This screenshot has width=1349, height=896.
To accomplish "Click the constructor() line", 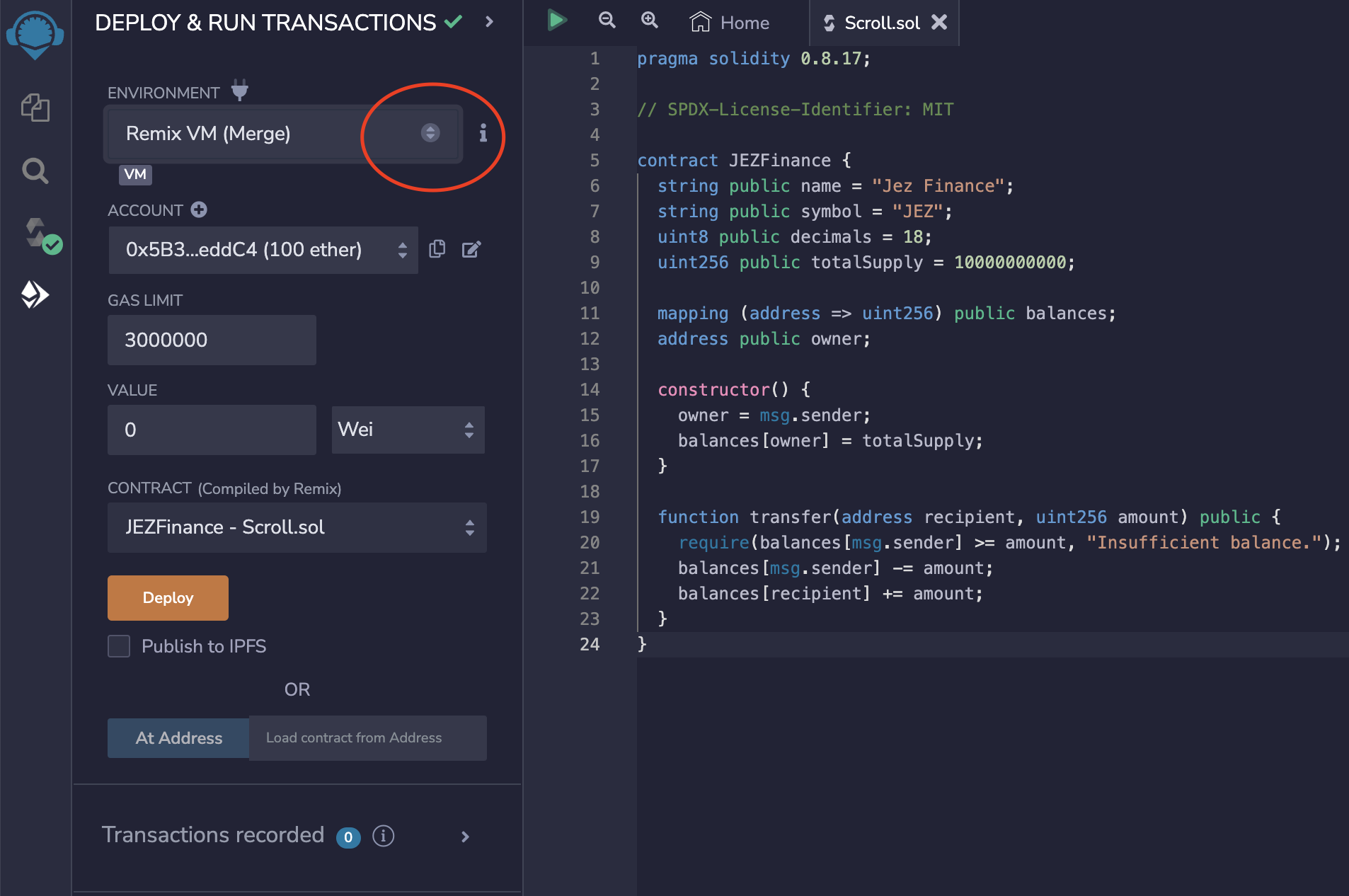I will pyautogui.click(x=734, y=390).
